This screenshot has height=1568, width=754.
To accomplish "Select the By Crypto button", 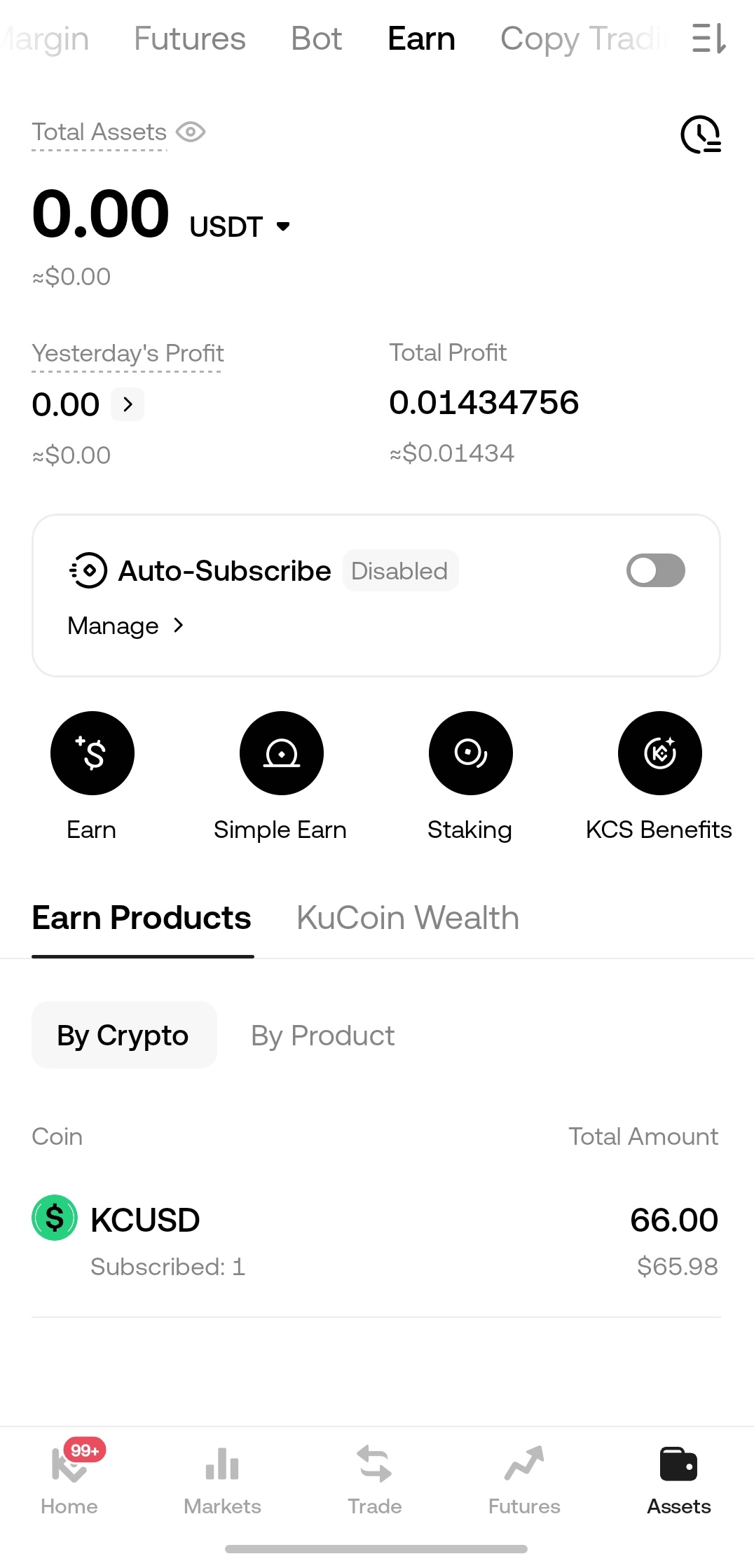I will [x=124, y=1035].
